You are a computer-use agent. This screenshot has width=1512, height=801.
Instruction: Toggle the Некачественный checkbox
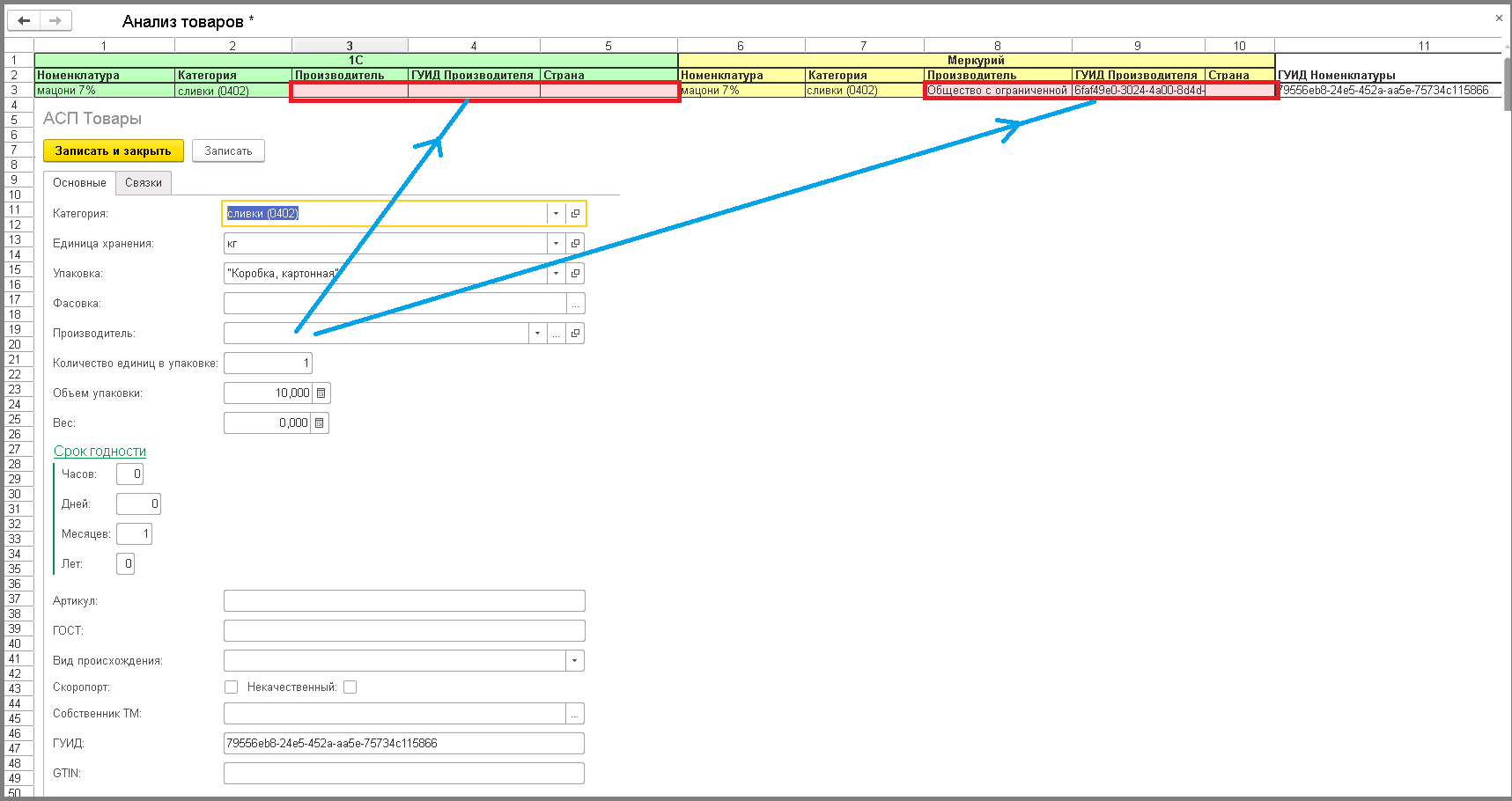[350, 687]
